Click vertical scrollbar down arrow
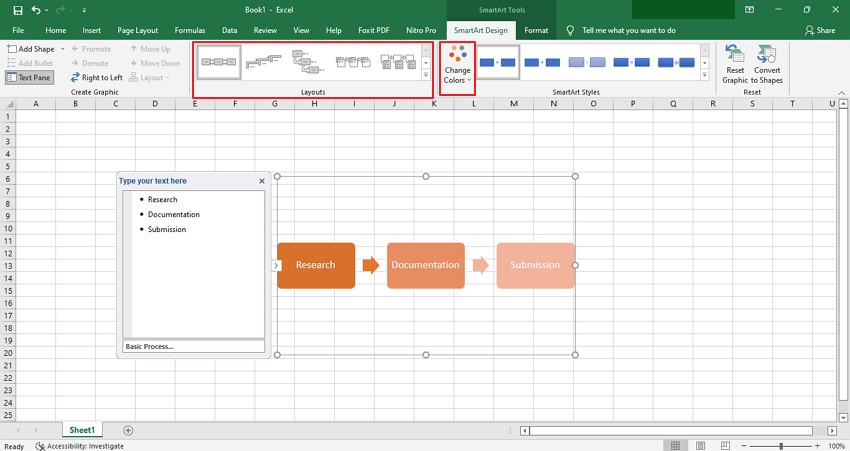Image resolution: width=850 pixels, height=451 pixels. [843, 417]
